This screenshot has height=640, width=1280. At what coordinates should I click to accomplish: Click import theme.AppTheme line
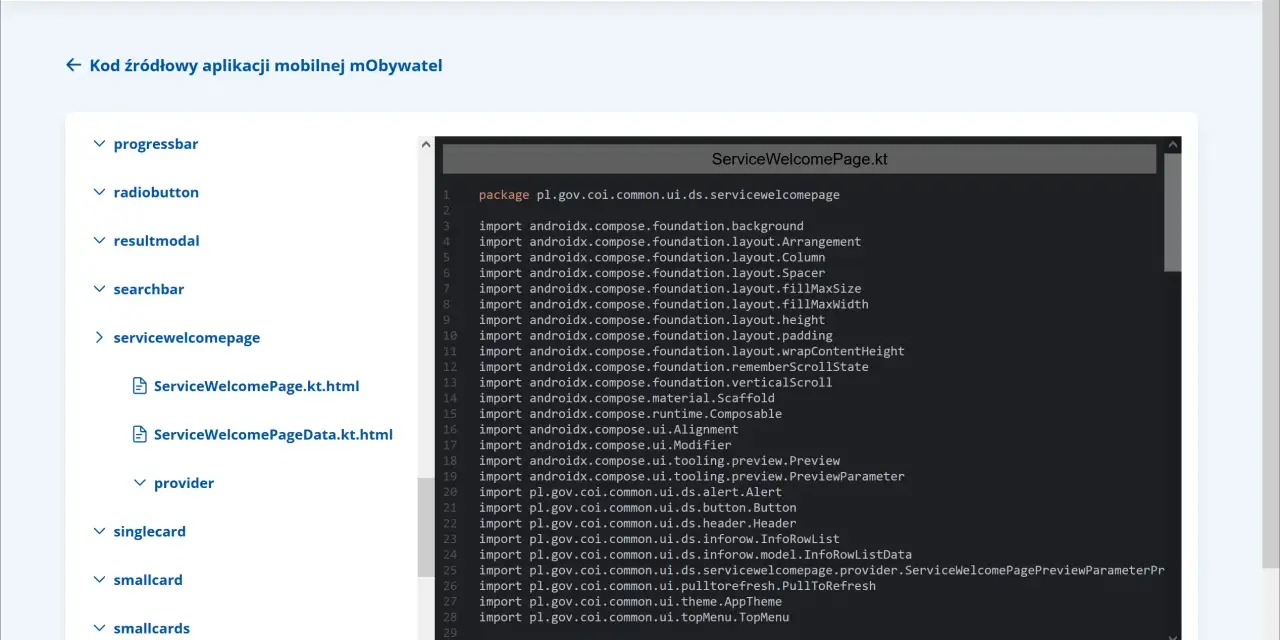[x=630, y=601]
